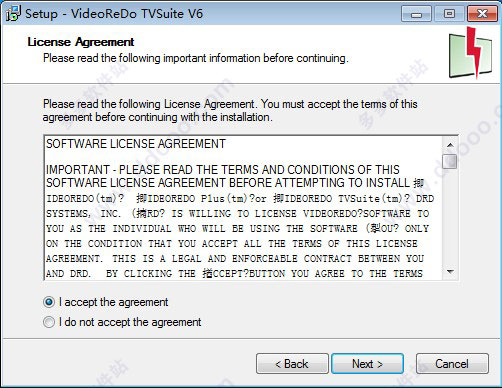Return with the < Back button

292,364
